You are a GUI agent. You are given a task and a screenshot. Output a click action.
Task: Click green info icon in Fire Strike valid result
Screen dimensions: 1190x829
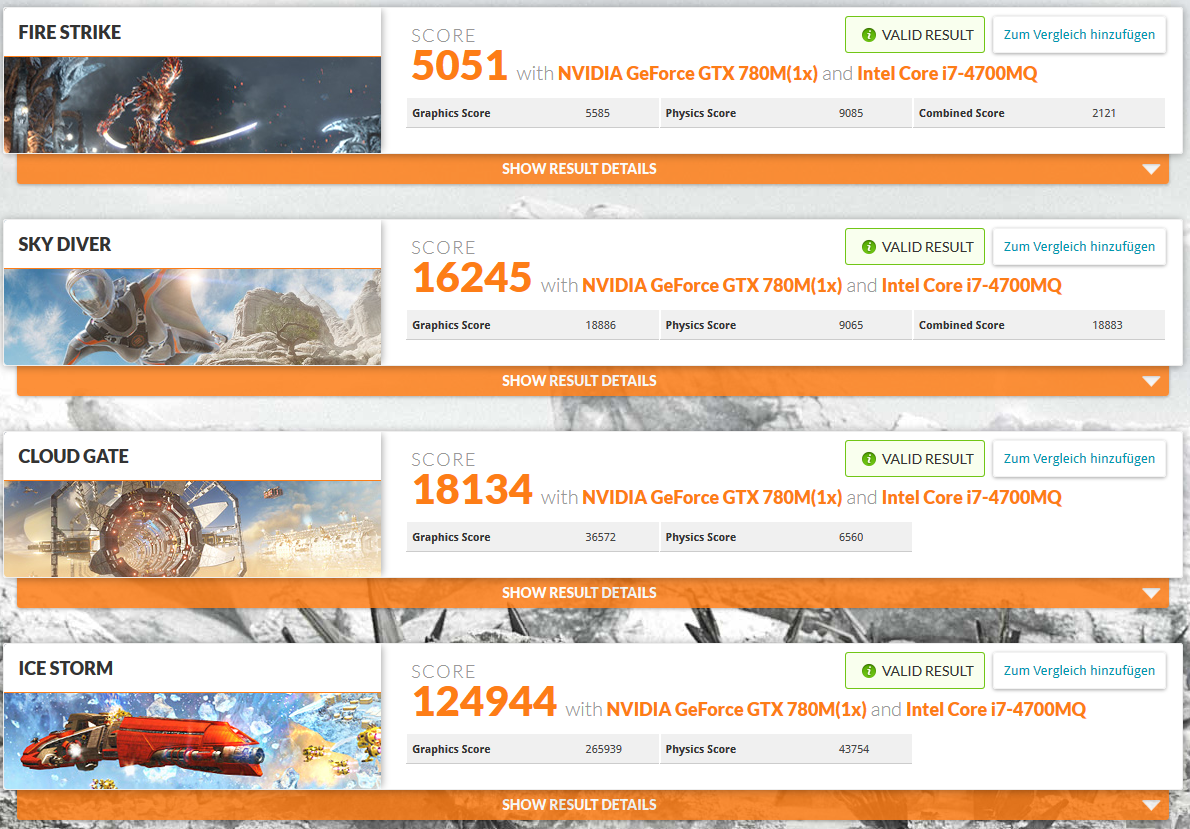point(869,35)
